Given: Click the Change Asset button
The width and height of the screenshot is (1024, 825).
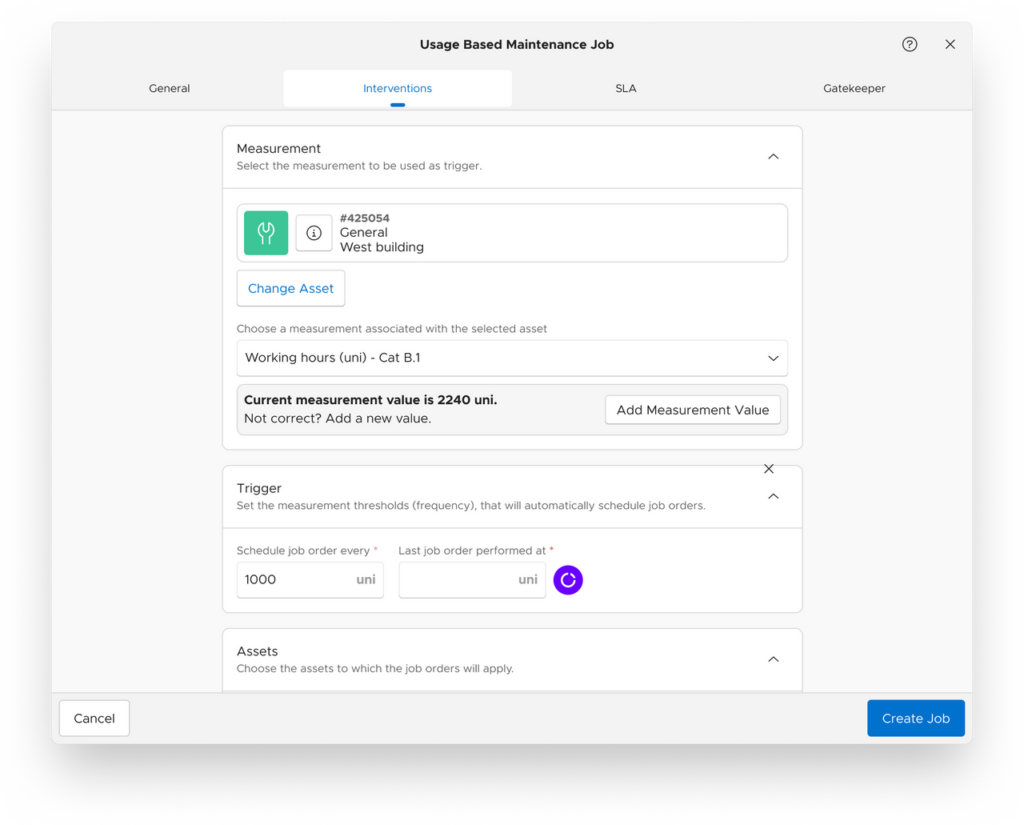Looking at the screenshot, I should click(290, 288).
